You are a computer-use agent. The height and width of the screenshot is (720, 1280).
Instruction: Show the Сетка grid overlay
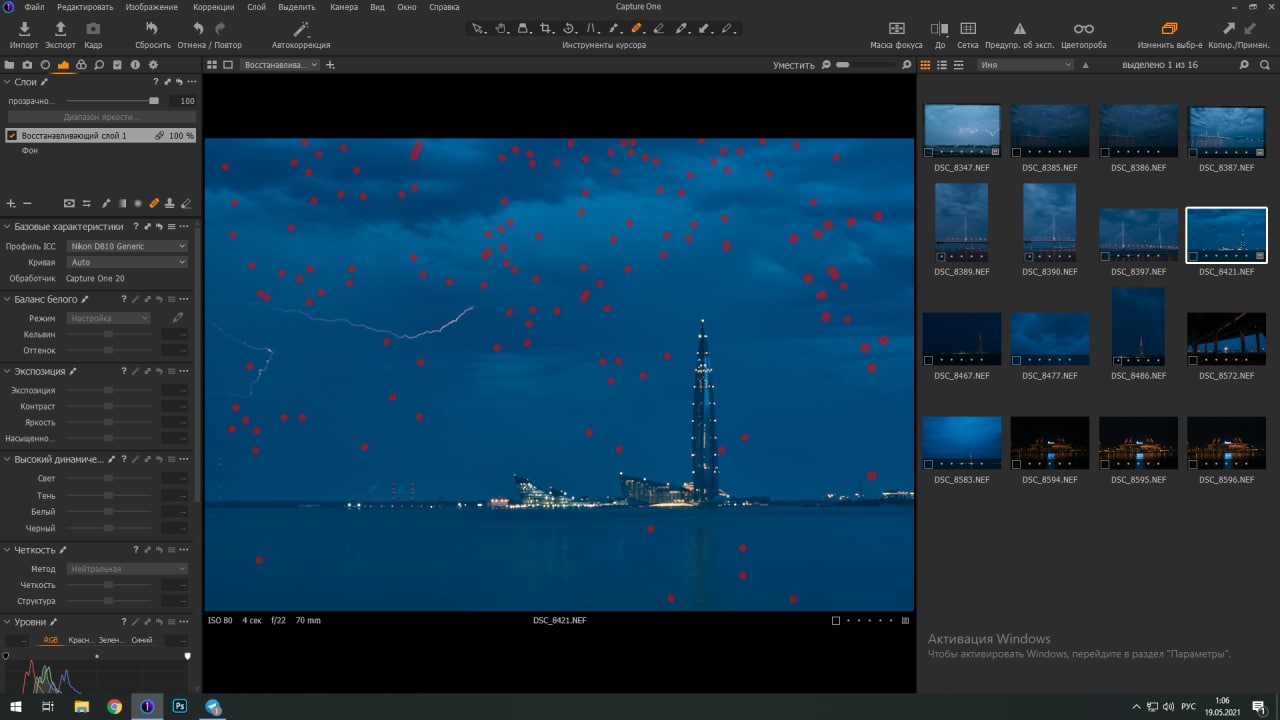pos(968,29)
